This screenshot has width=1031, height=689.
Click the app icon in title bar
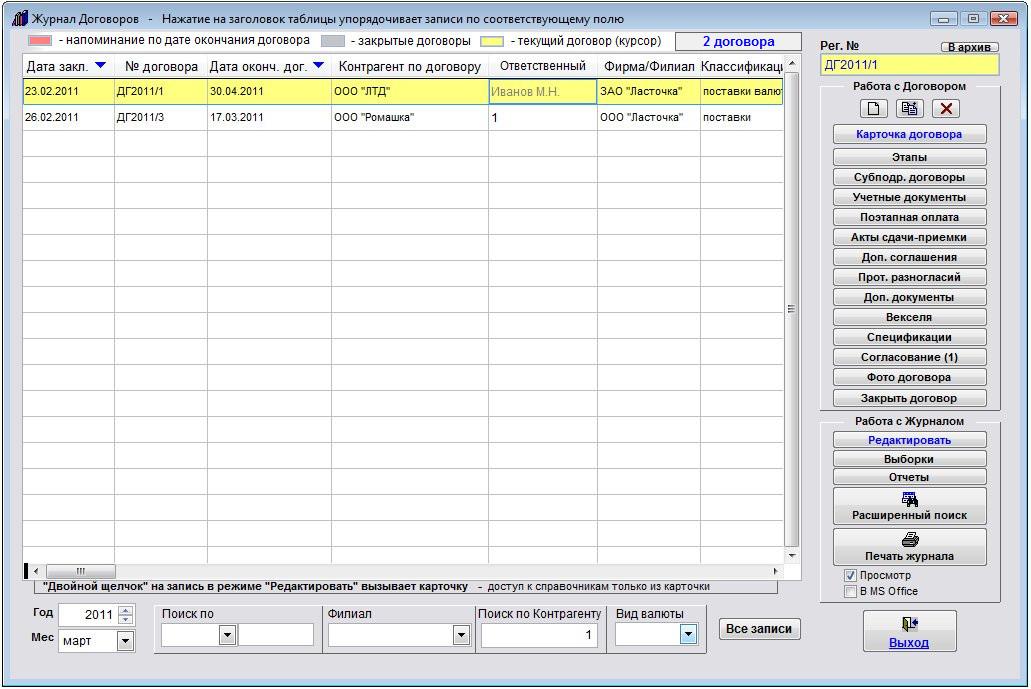click(x=19, y=19)
